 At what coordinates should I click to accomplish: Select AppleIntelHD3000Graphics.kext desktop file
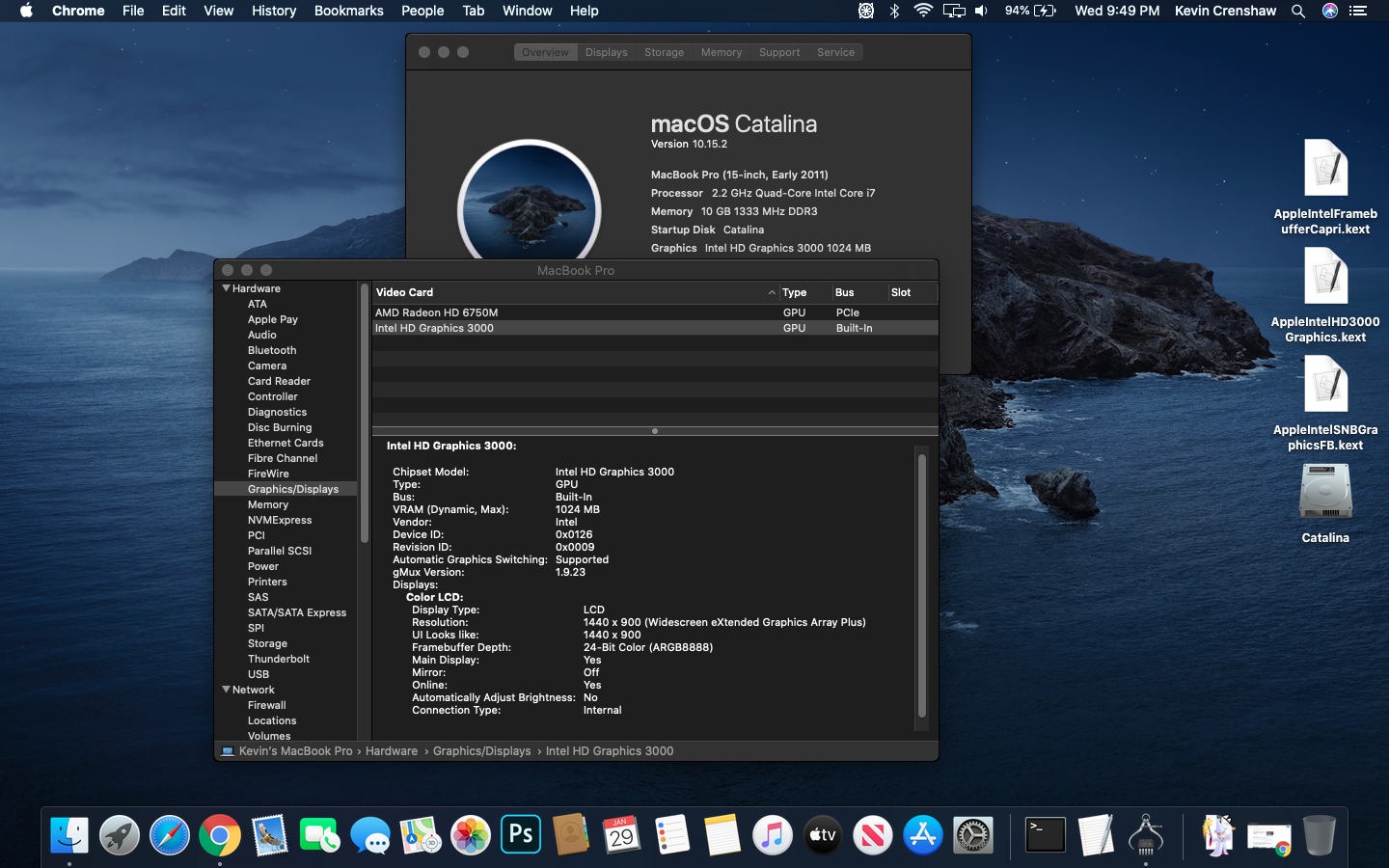click(1325, 296)
